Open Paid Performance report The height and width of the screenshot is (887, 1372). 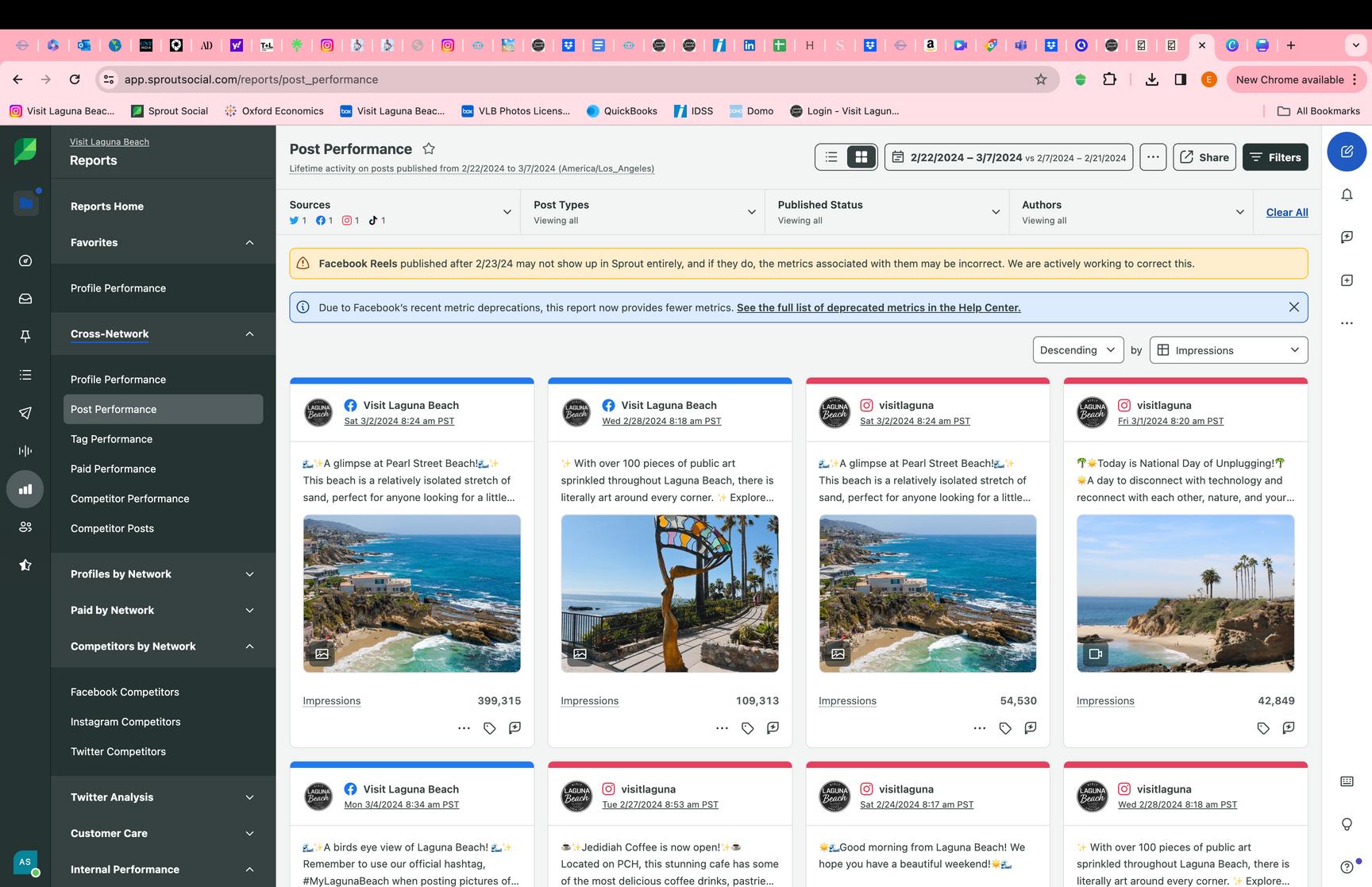pyautogui.click(x=113, y=469)
